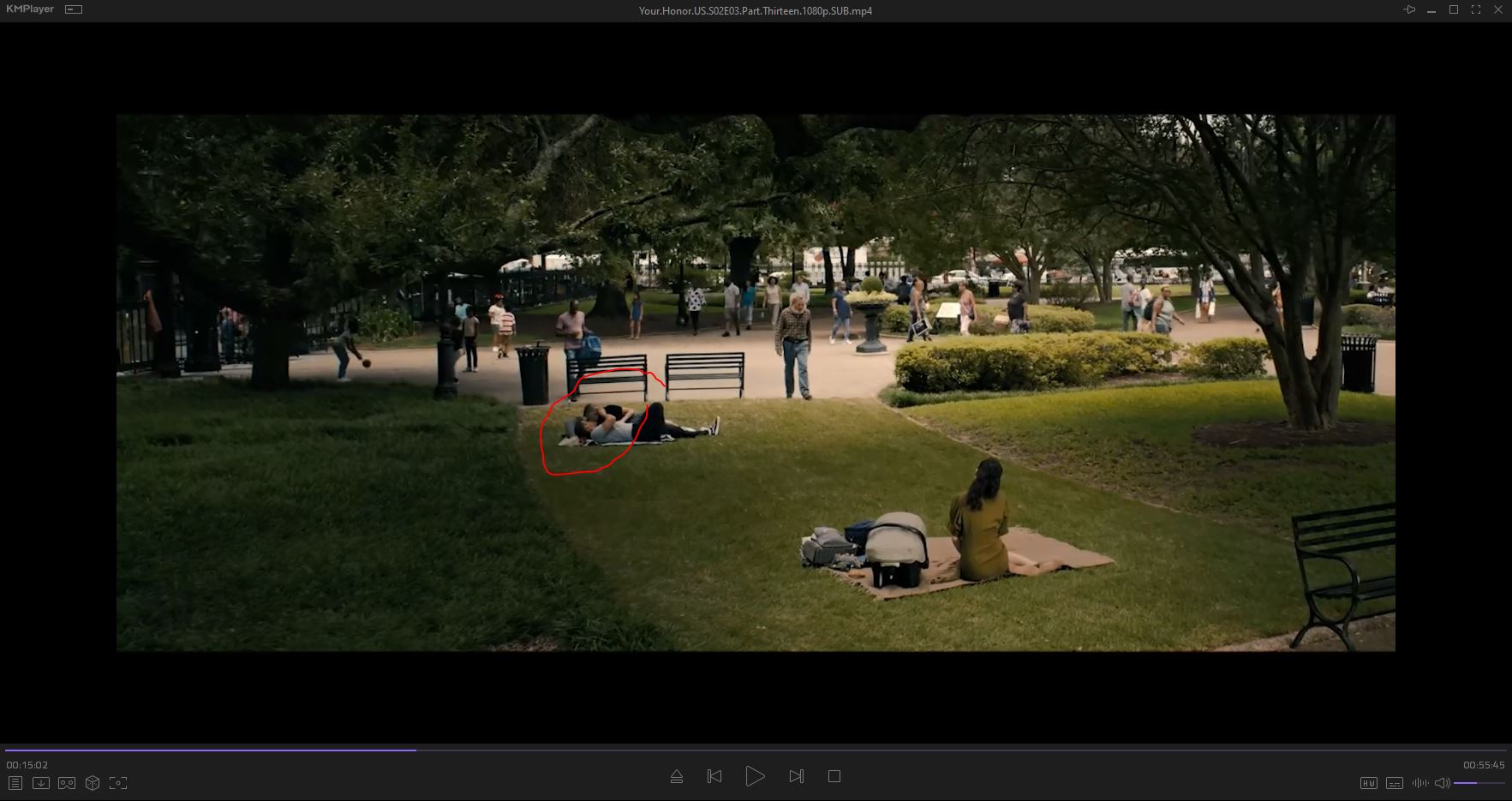Click the video download icon
This screenshot has height=801, width=1512.
[40, 783]
